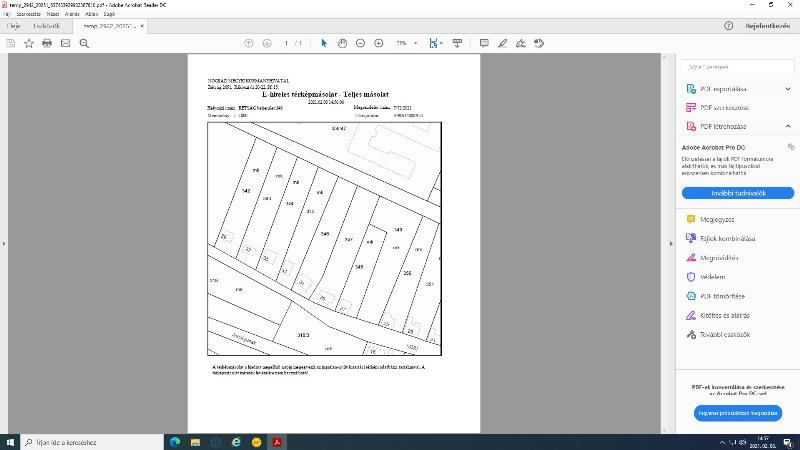The width and height of the screenshot is (800, 450).
Task: Send file by email envelope icon
Action: click(x=65, y=43)
